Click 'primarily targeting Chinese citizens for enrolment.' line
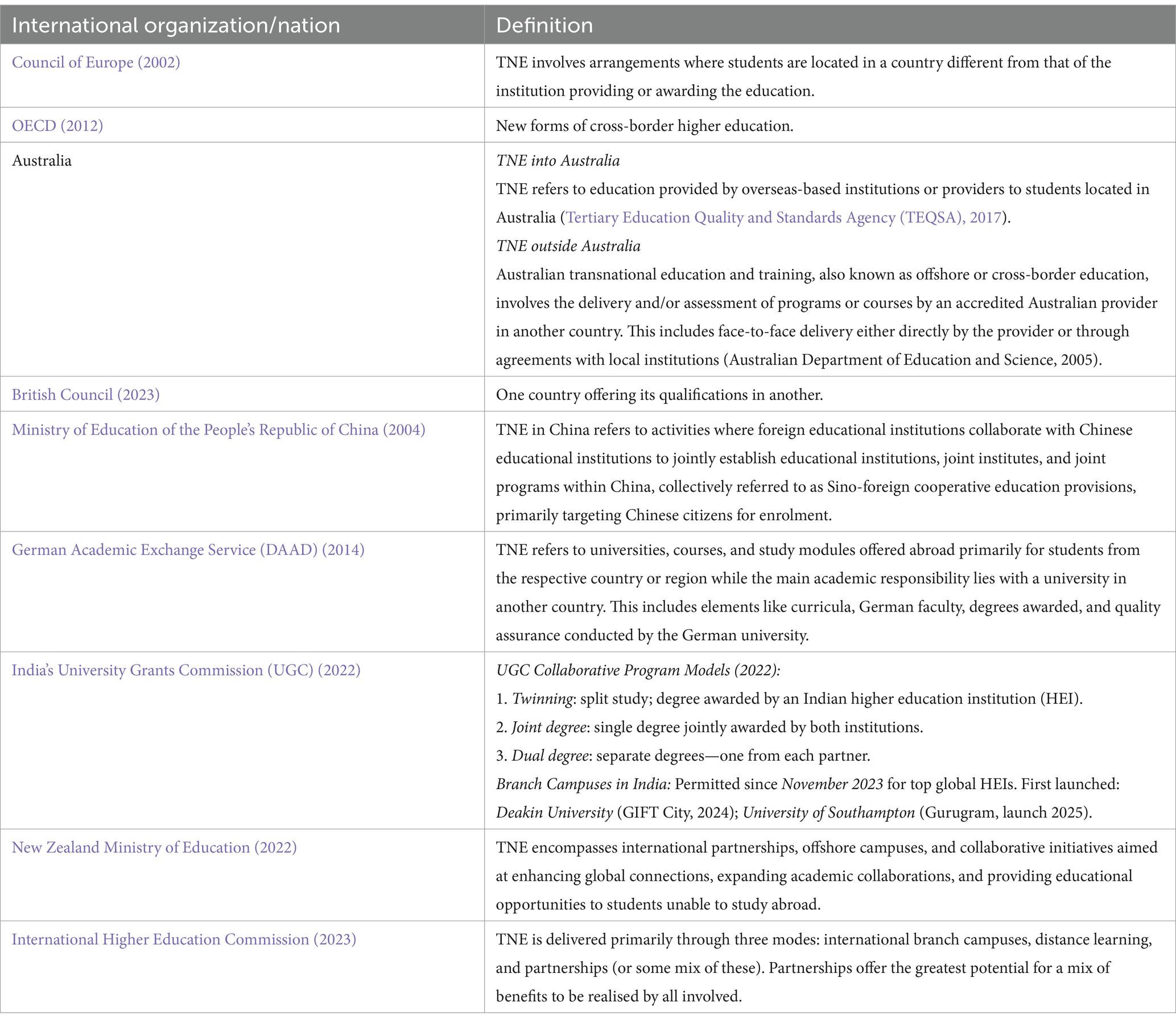 [x=663, y=515]
